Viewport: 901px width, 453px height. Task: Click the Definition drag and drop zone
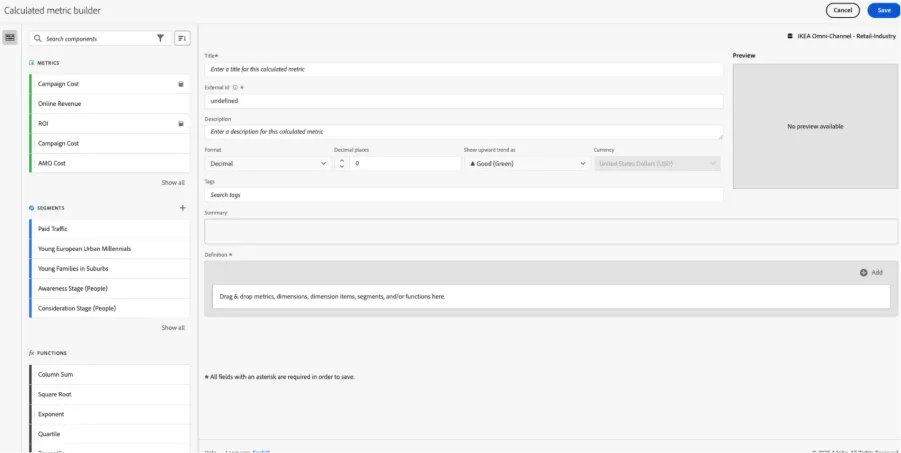pyautogui.click(x=551, y=297)
